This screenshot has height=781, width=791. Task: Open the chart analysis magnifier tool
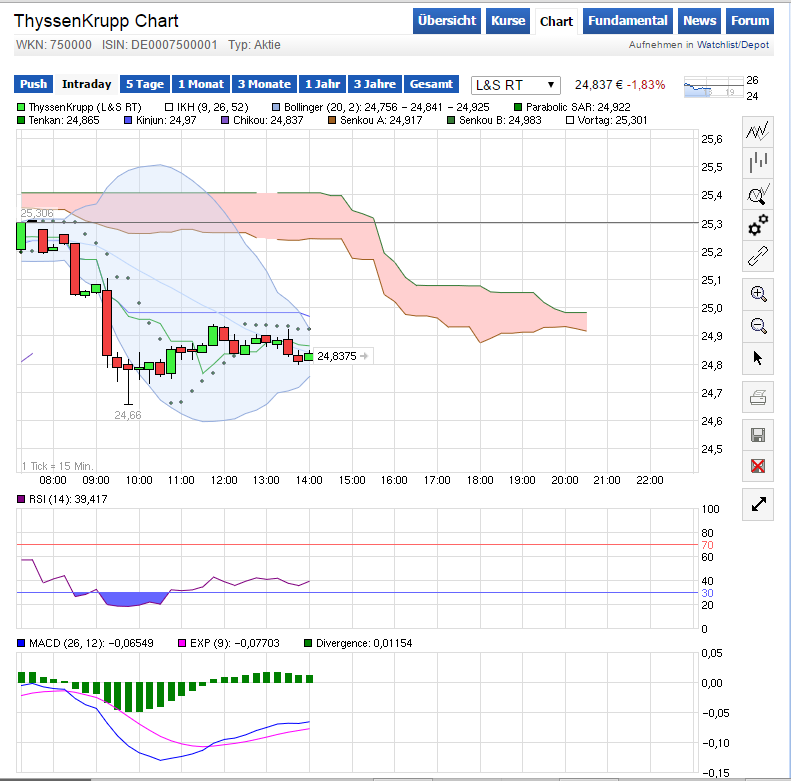(x=758, y=194)
